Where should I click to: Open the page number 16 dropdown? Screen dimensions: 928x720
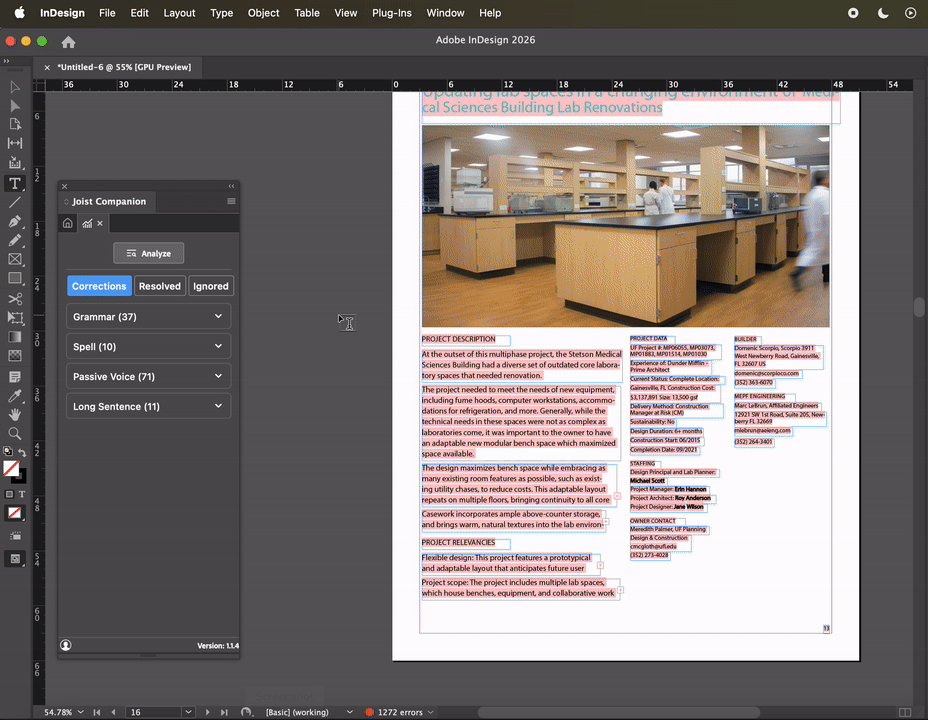click(188, 712)
